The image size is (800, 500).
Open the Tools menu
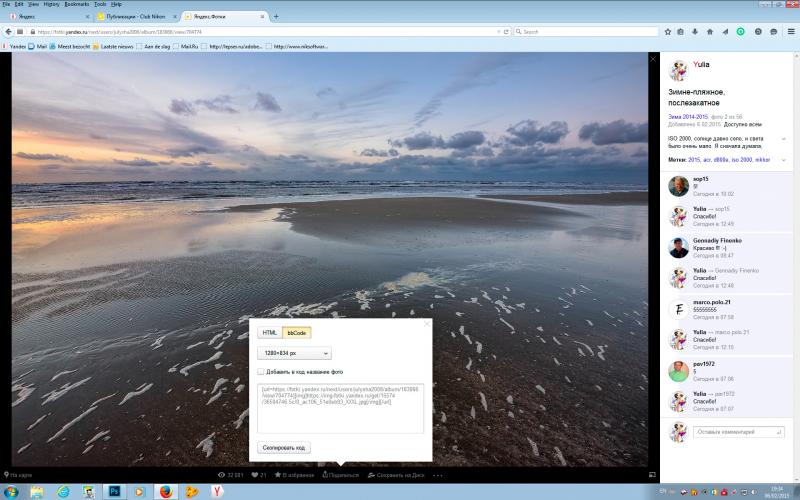tap(100, 4)
